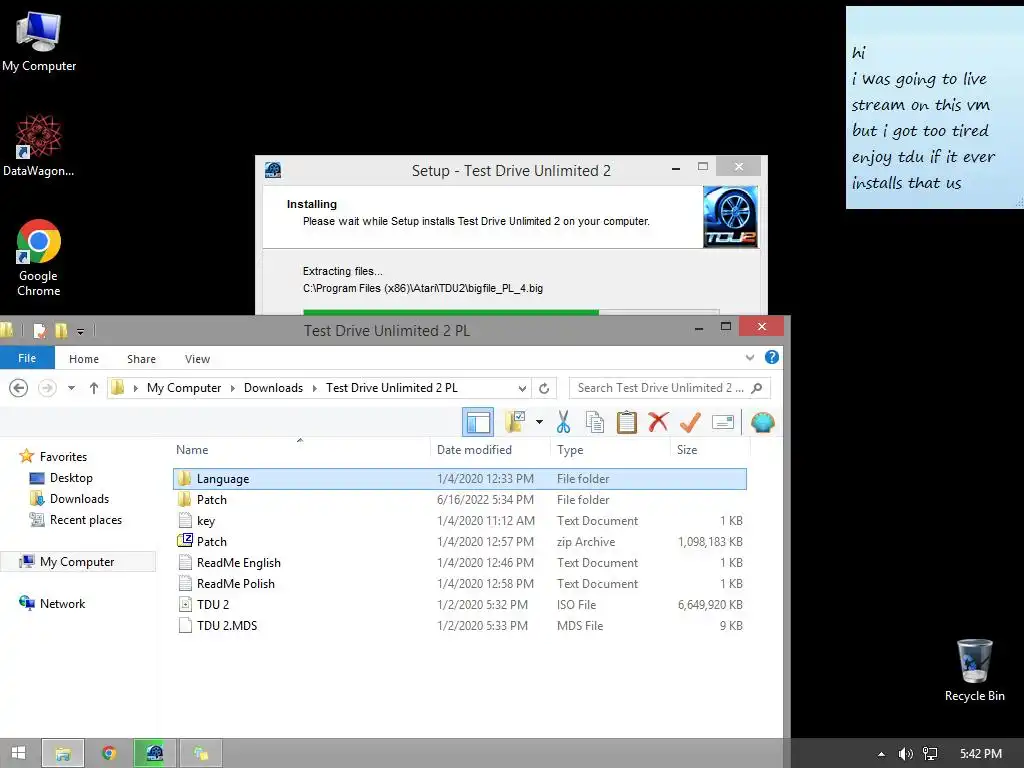This screenshot has height=768, width=1024.
Task: Open the Share ribbon tab
Action: (x=141, y=359)
